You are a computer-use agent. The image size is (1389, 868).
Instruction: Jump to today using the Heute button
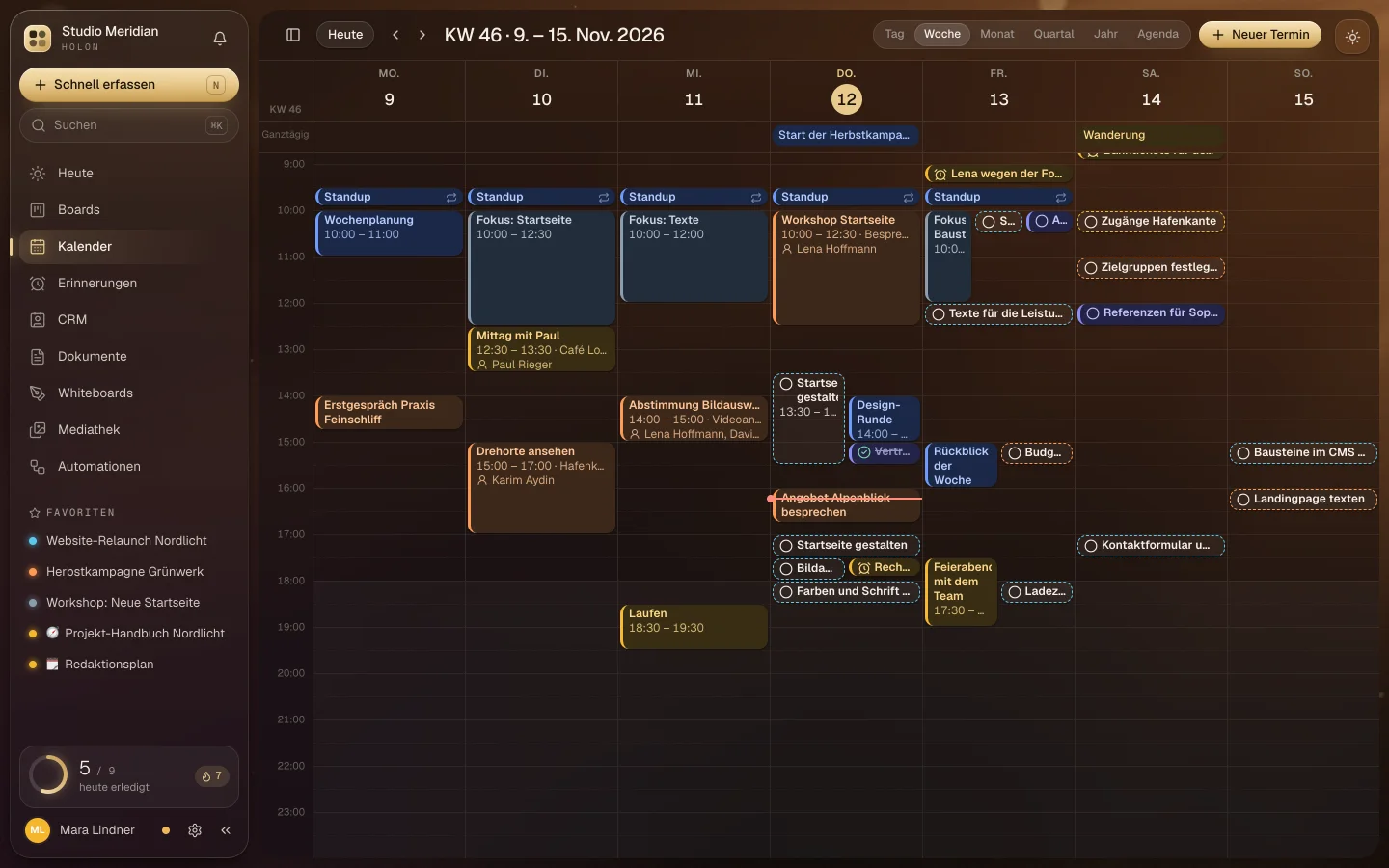click(345, 35)
